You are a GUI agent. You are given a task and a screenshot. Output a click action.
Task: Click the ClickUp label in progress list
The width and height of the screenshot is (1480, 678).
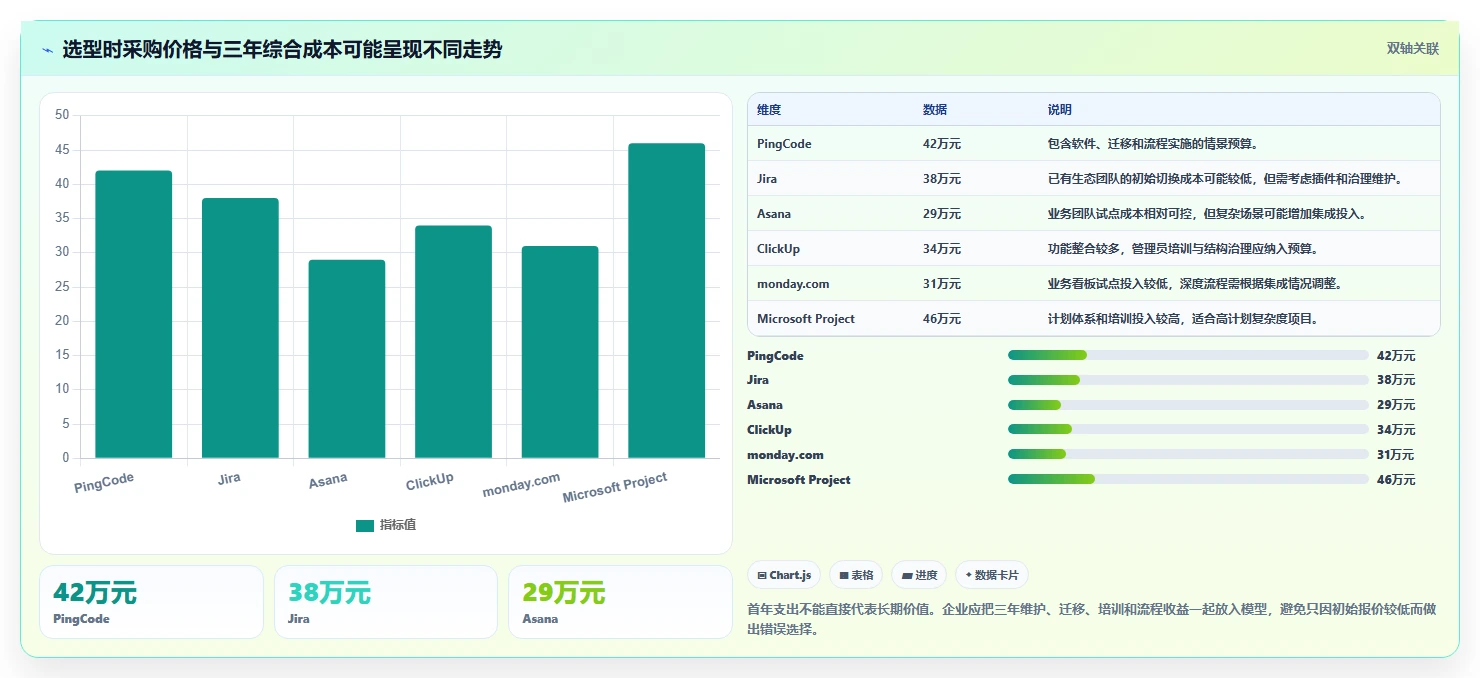tap(769, 430)
